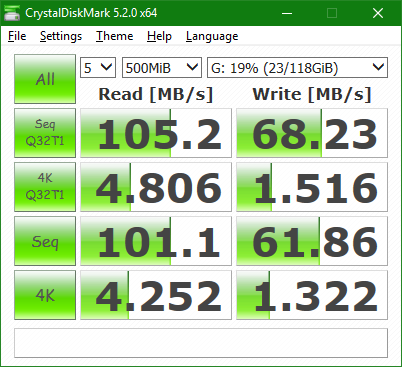Expand the G: drive selection dropdown

point(297,68)
